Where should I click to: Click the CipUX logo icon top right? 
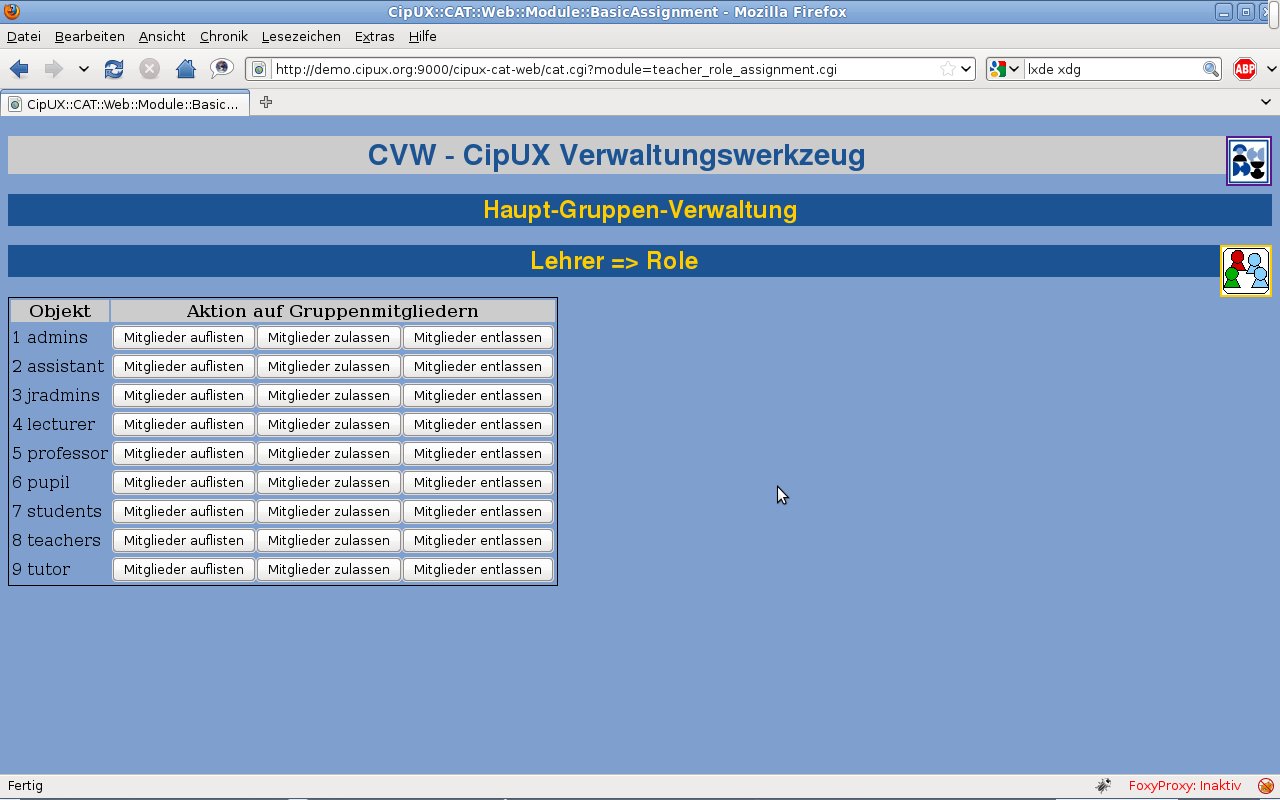(1249, 161)
